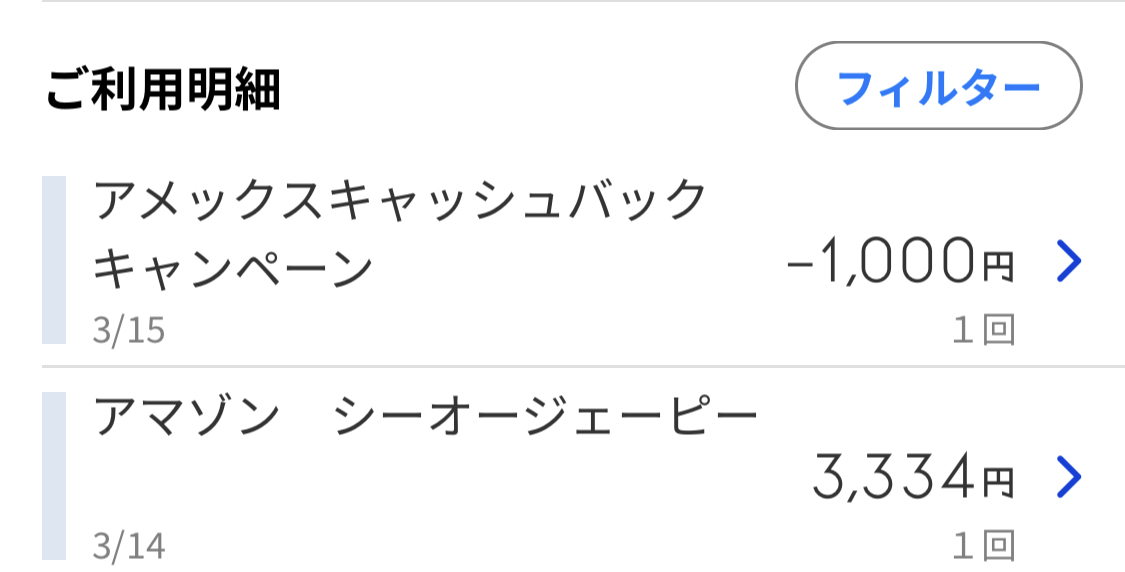Click the 3/15 transaction date

click(128, 330)
